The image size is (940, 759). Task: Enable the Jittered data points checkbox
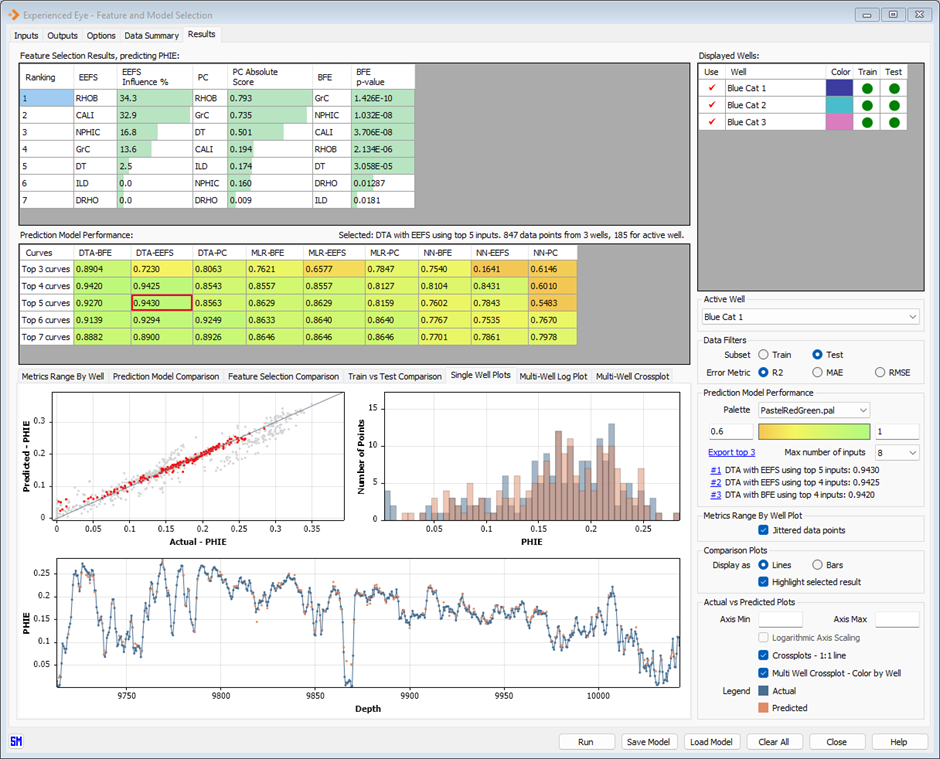pos(765,530)
